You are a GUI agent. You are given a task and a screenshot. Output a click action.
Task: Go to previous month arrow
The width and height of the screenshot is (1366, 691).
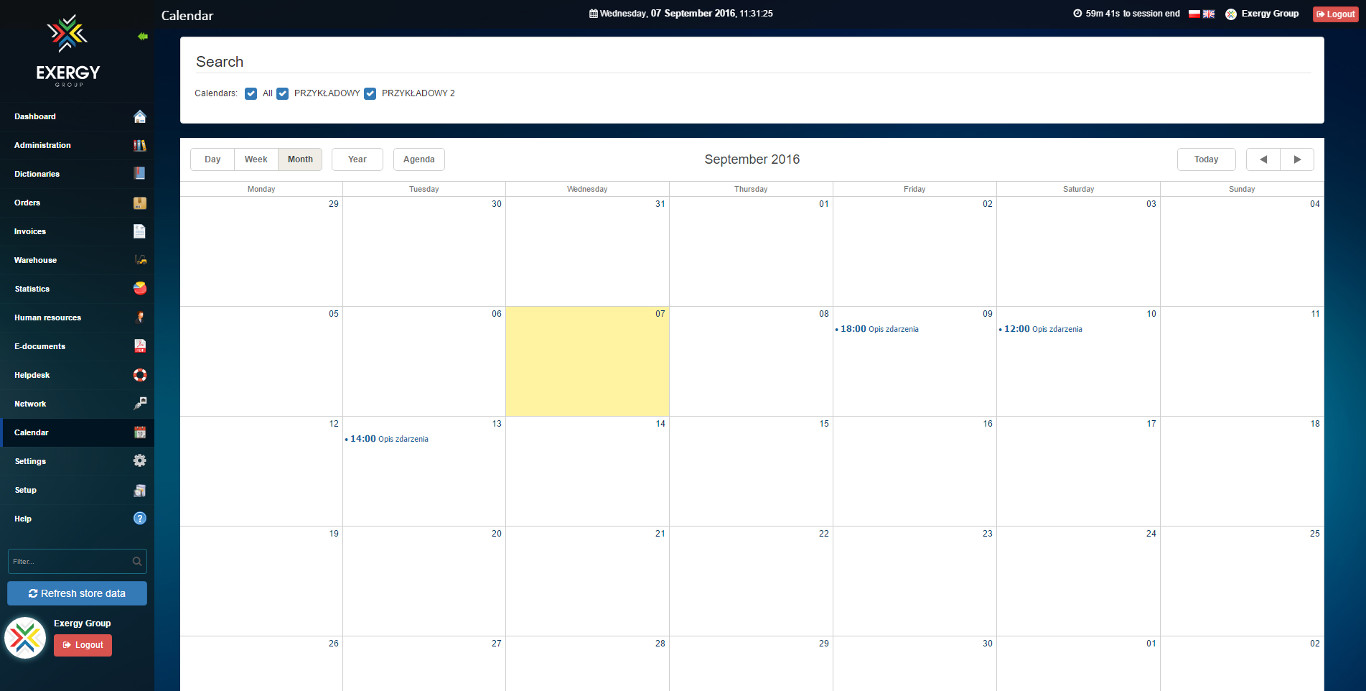[x=1263, y=160]
